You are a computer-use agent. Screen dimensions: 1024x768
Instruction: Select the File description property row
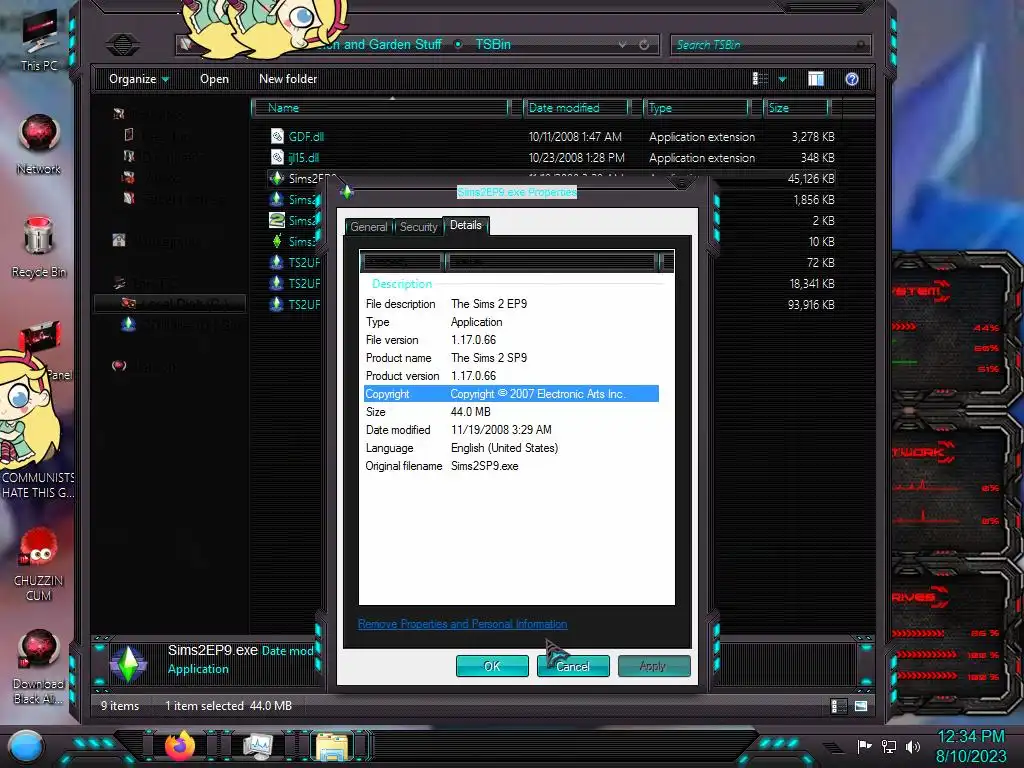pos(511,304)
